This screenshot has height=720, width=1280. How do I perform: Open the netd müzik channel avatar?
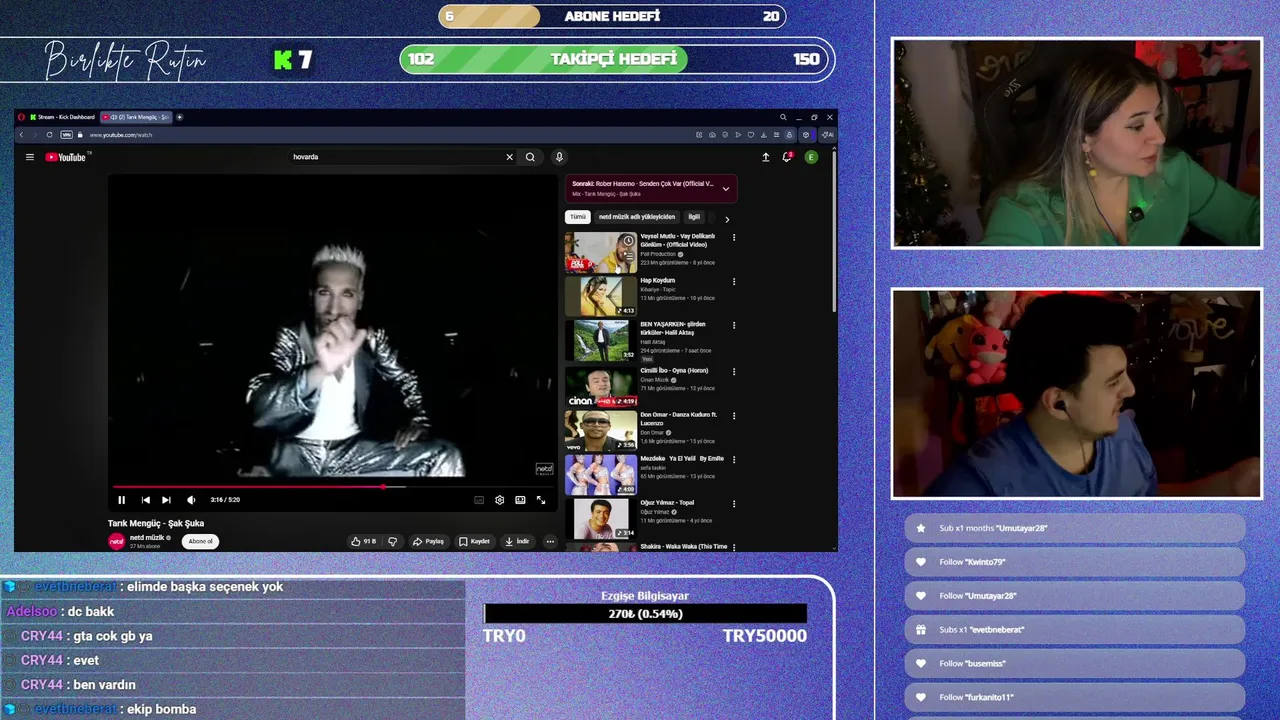click(x=116, y=541)
